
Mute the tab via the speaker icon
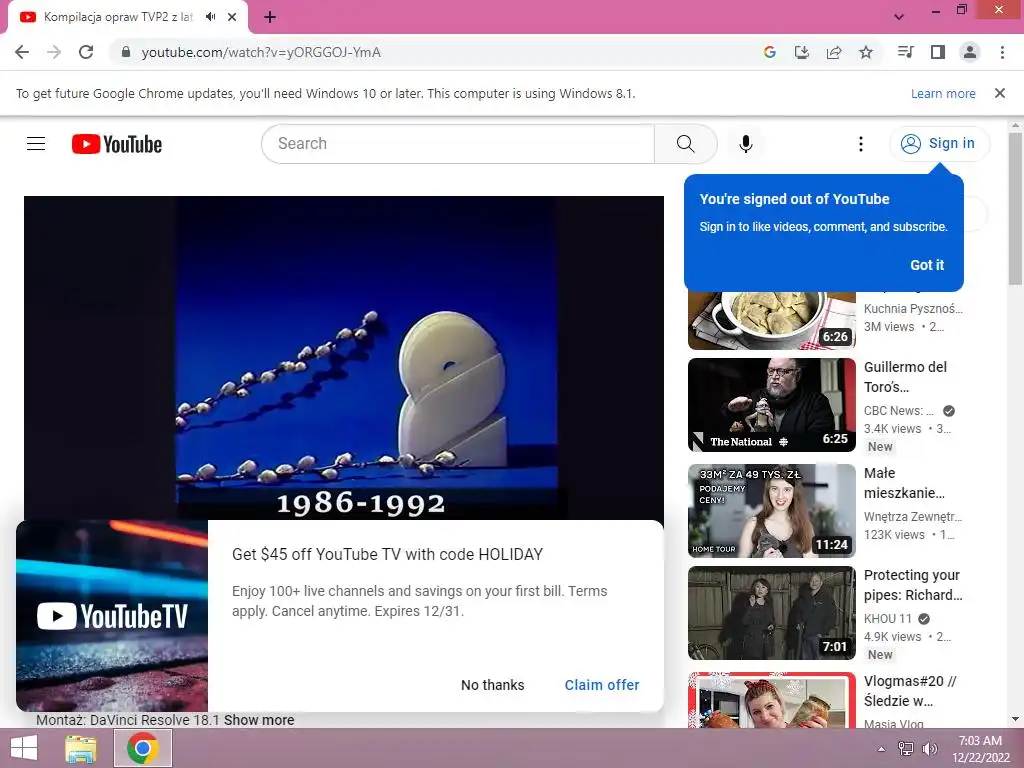[x=210, y=17]
